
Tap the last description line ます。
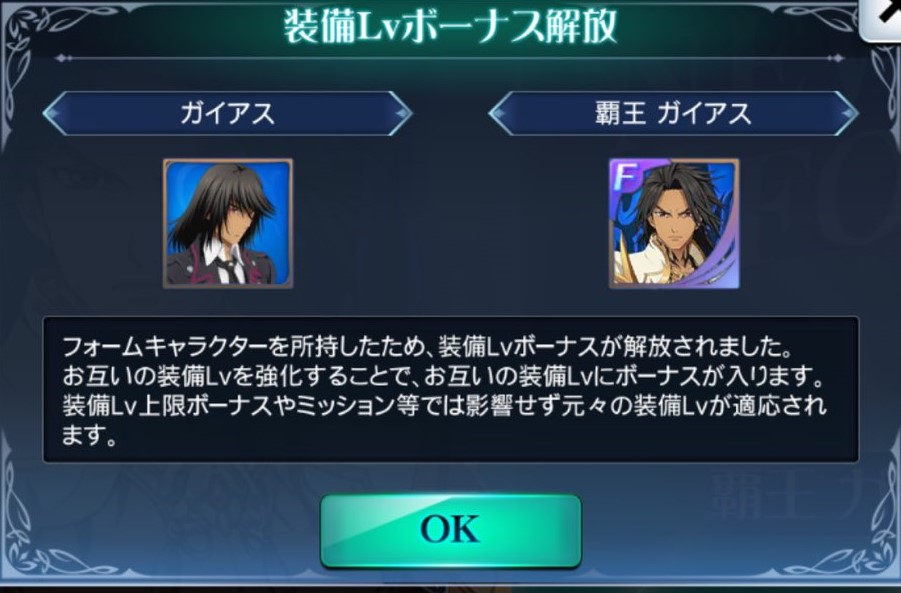click(x=89, y=436)
